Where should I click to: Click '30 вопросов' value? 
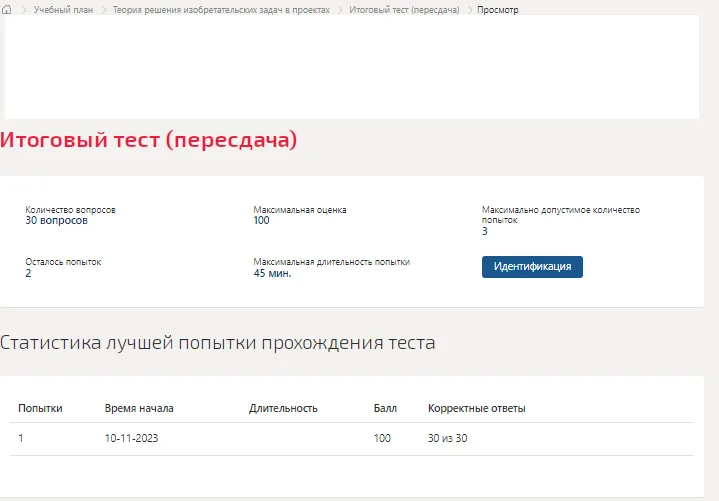click(x=56, y=220)
